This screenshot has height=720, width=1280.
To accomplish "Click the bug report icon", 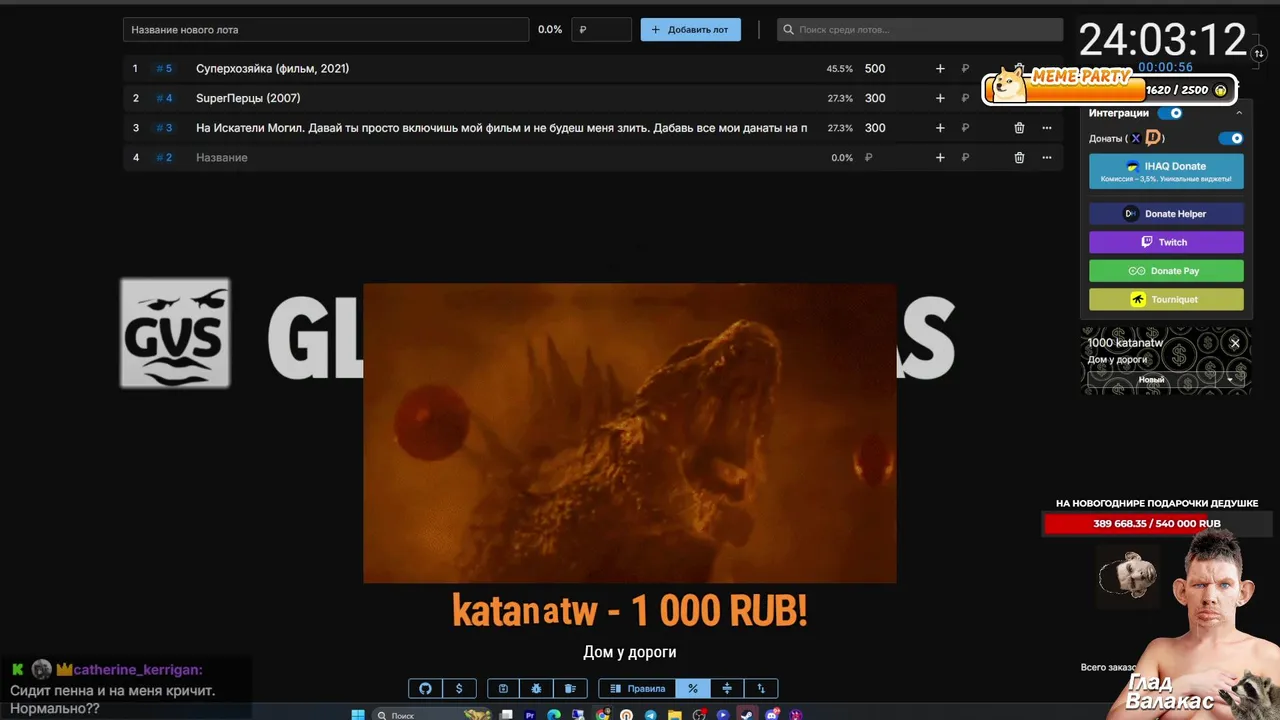I will coord(537,688).
